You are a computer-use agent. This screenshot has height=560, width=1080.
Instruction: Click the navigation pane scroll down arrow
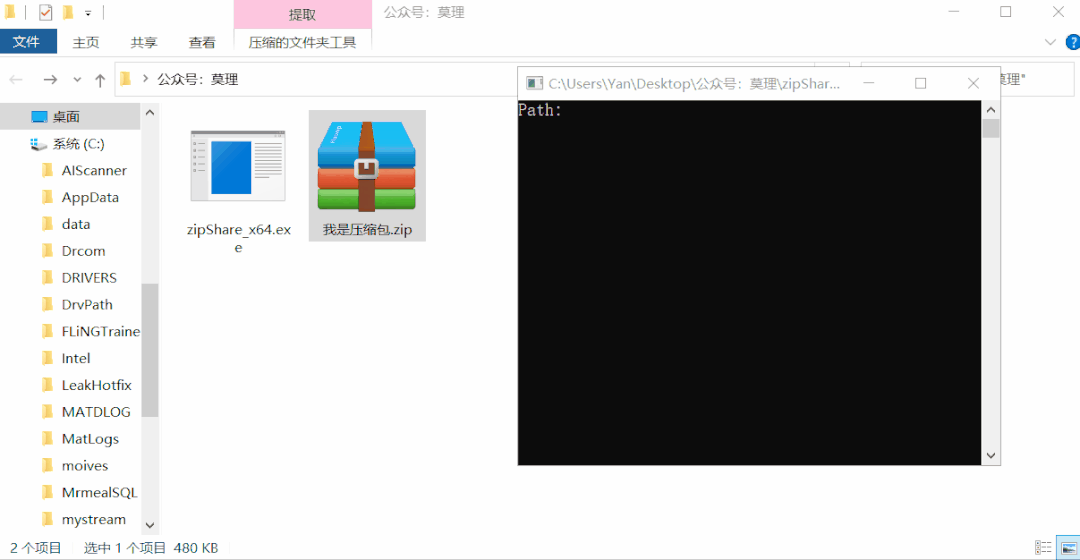tap(149, 525)
